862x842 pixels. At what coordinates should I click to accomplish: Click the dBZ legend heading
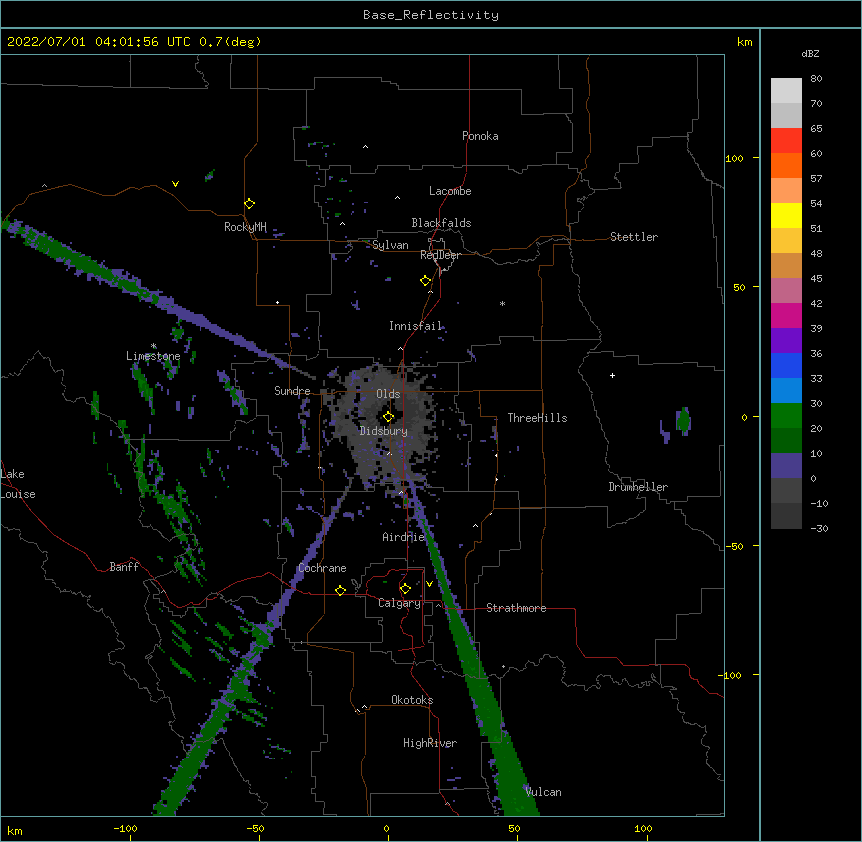tap(810, 53)
